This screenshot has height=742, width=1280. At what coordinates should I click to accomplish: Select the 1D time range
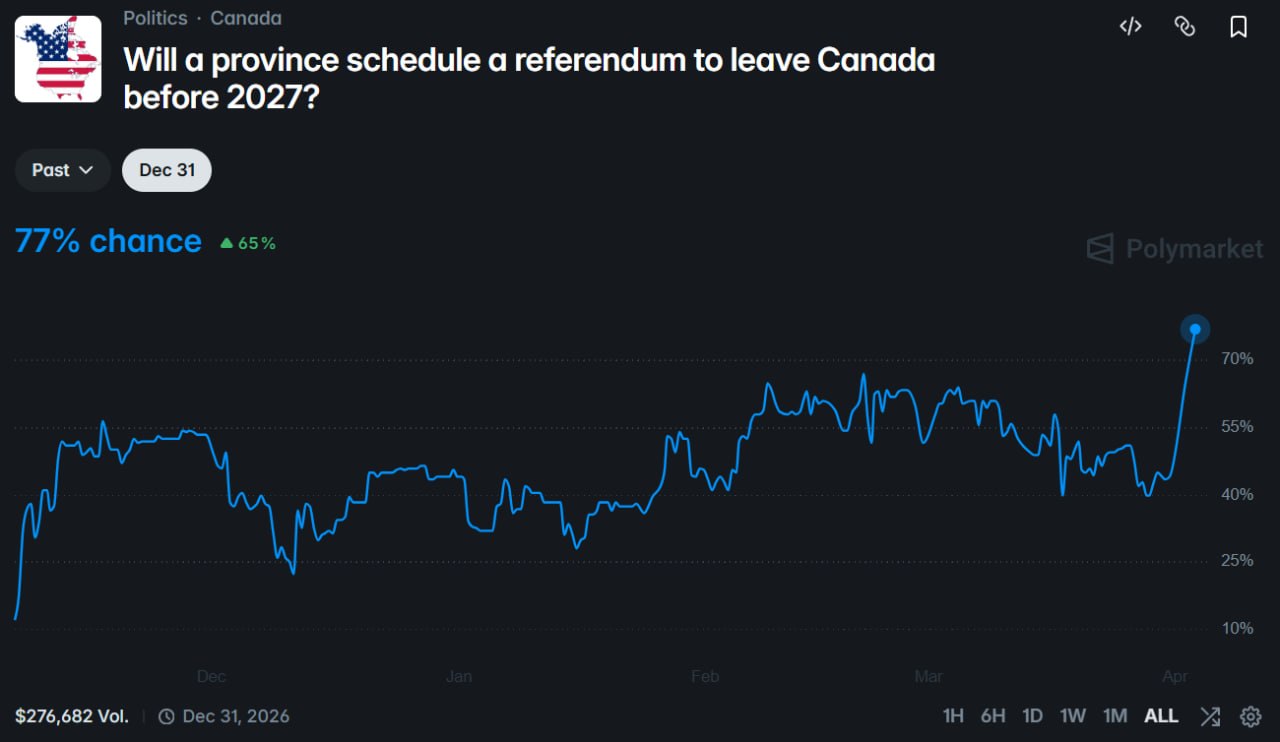(x=1032, y=716)
